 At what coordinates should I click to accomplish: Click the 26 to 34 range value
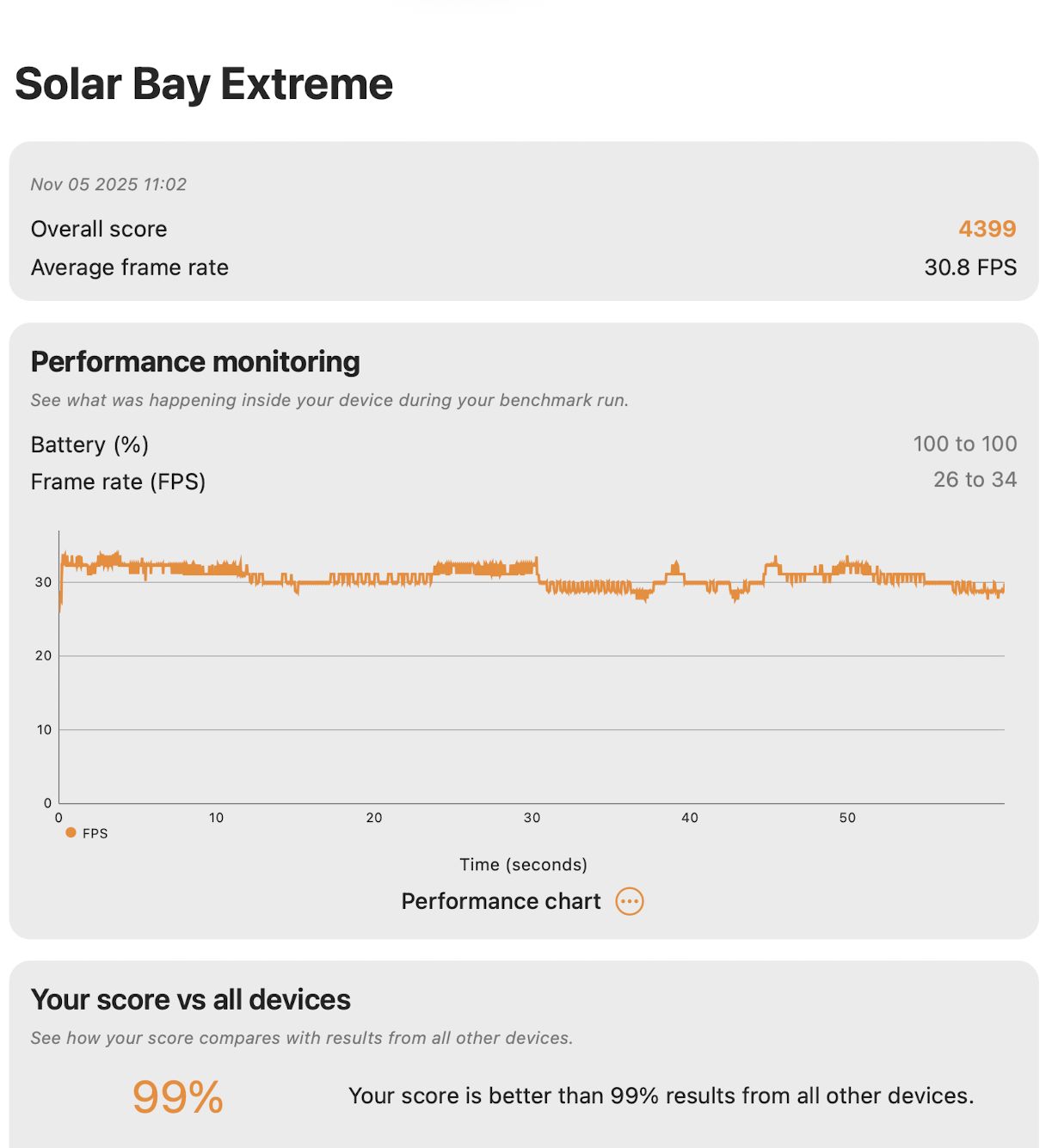tap(975, 480)
